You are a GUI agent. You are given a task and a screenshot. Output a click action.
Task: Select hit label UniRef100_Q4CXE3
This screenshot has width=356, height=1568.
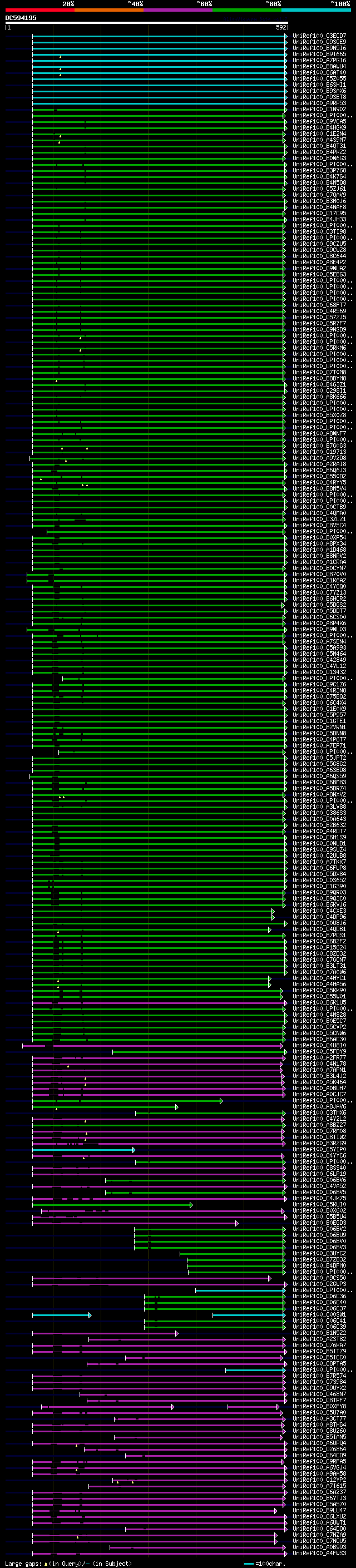point(319,911)
